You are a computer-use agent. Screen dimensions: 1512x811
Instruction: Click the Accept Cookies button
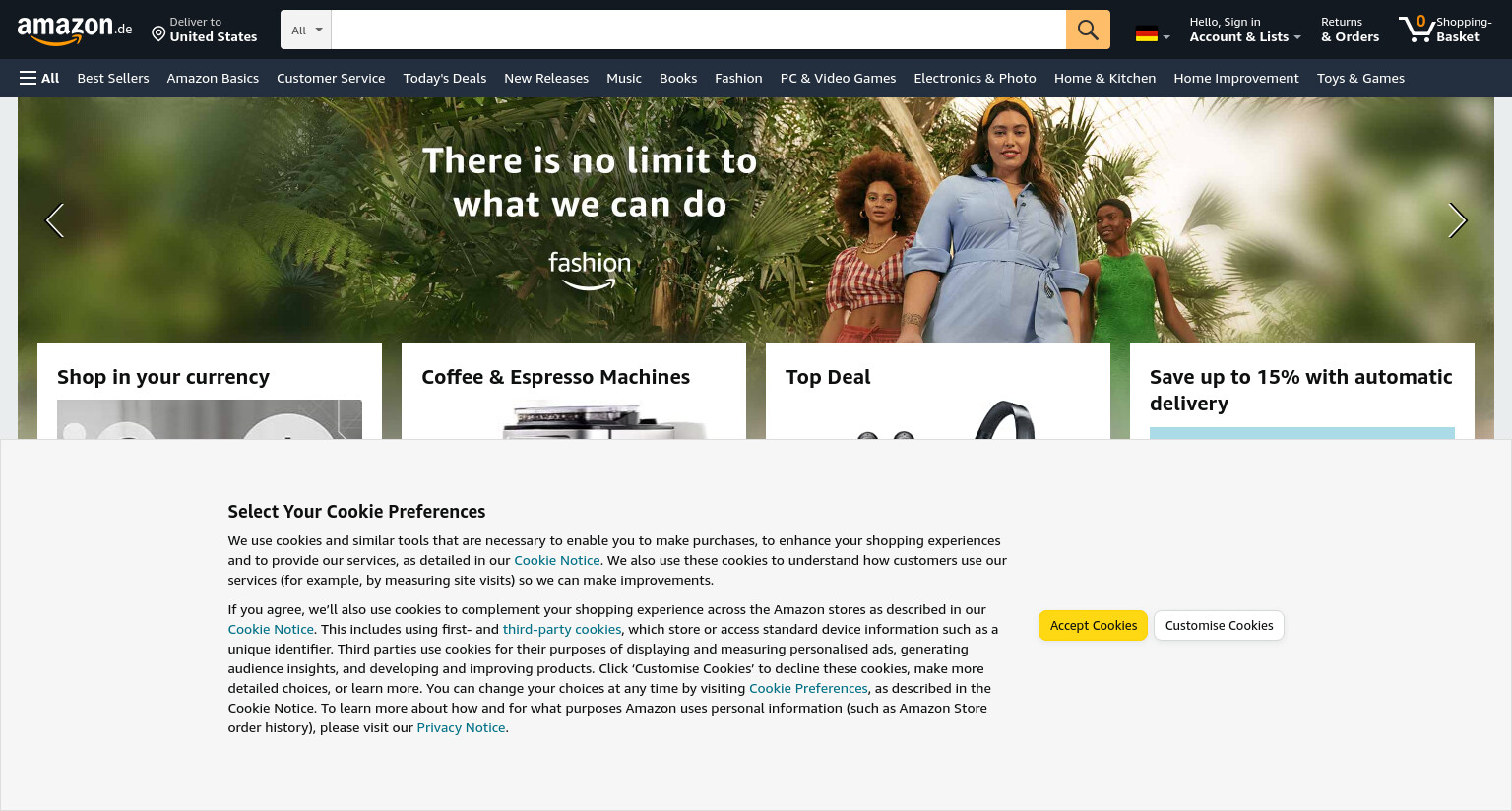click(x=1093, y=626)
